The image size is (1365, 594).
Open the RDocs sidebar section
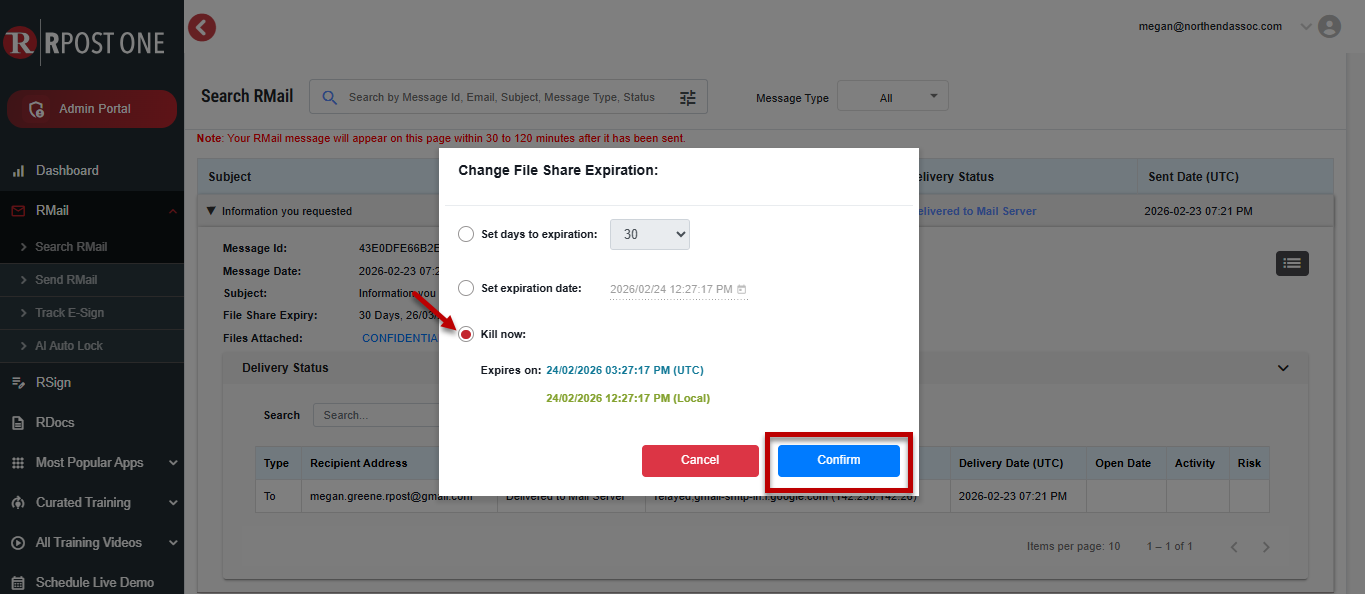(55, 423)
